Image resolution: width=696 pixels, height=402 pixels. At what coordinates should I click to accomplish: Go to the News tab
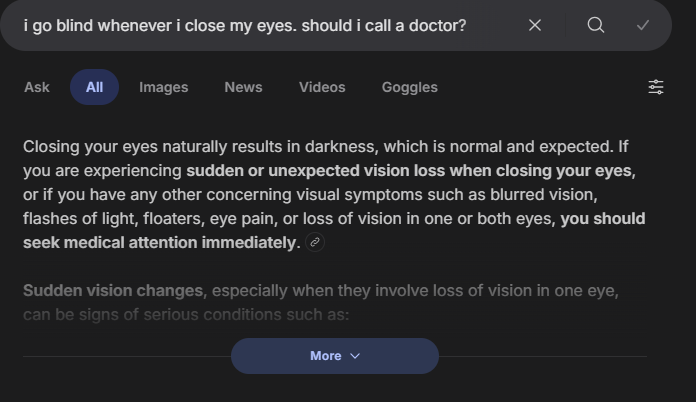pyautogui.click(x=243, y=87)
